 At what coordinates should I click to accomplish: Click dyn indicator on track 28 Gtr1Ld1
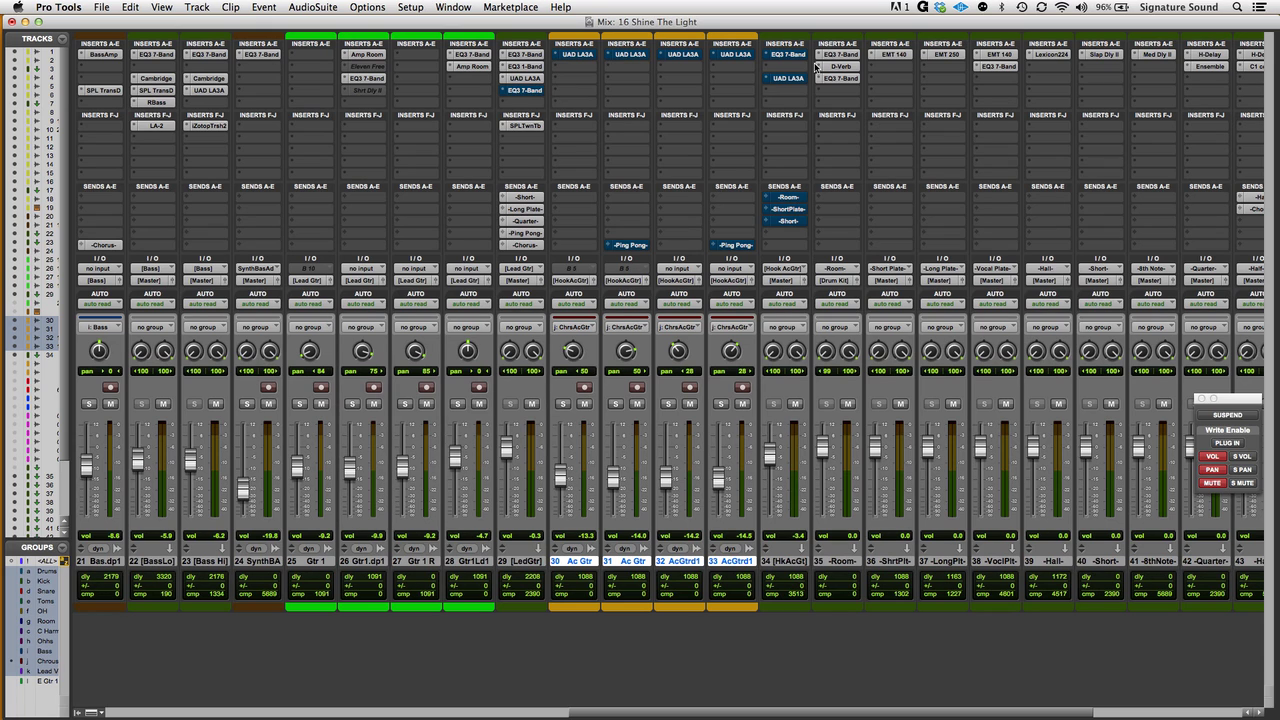[466, 548]
